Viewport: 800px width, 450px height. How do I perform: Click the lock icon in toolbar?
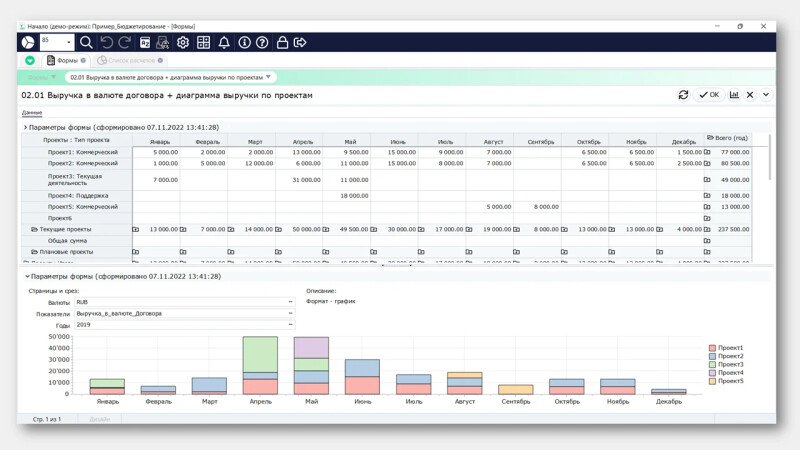pos(282,42)
